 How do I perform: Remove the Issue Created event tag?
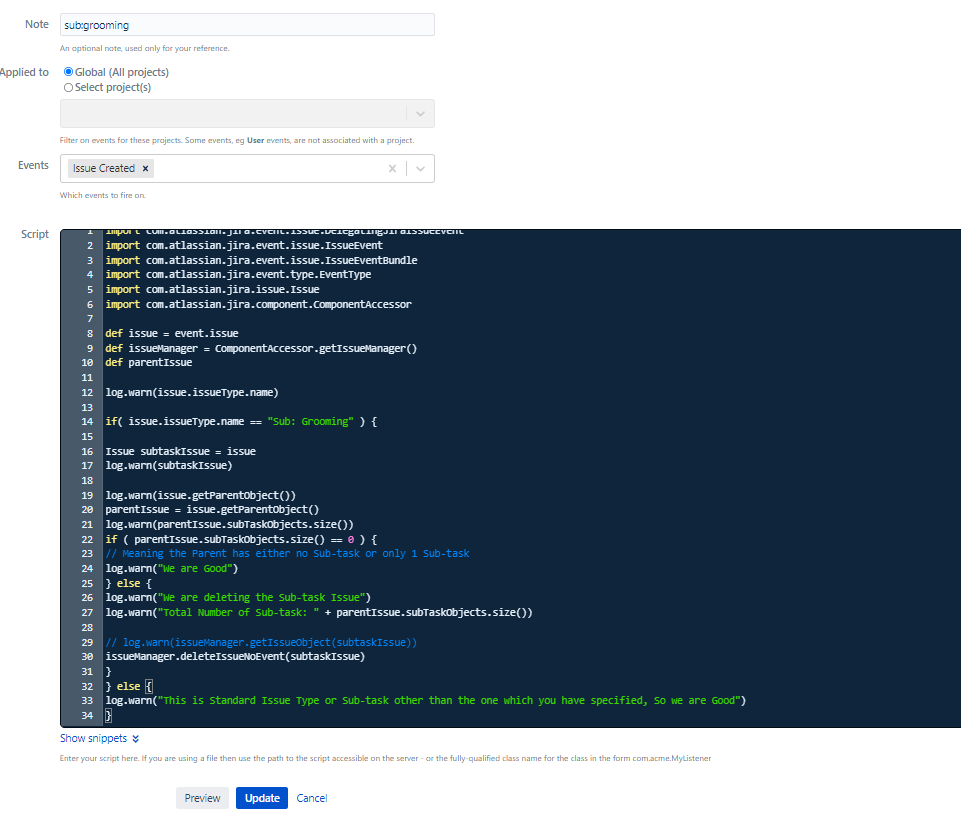tap(145, 169)
